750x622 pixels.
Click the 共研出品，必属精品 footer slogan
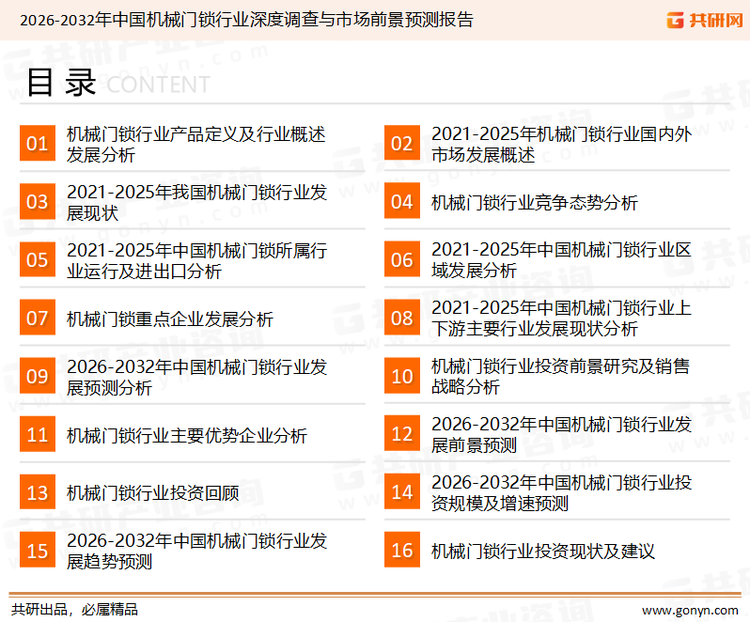[75, 609]
